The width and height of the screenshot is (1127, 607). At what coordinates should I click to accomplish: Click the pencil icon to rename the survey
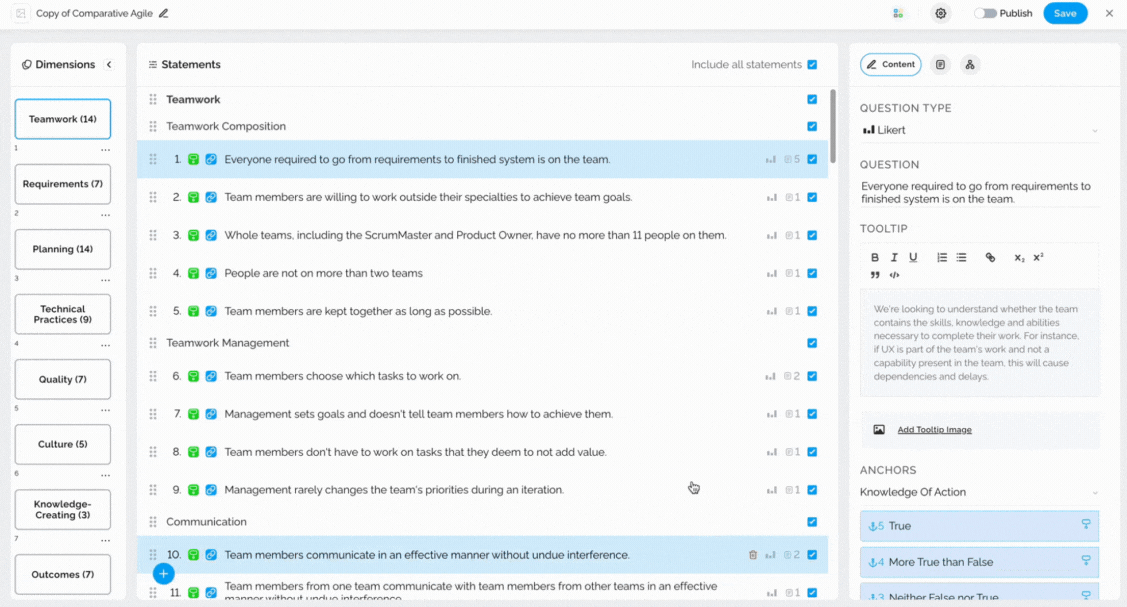click(164, 14)
